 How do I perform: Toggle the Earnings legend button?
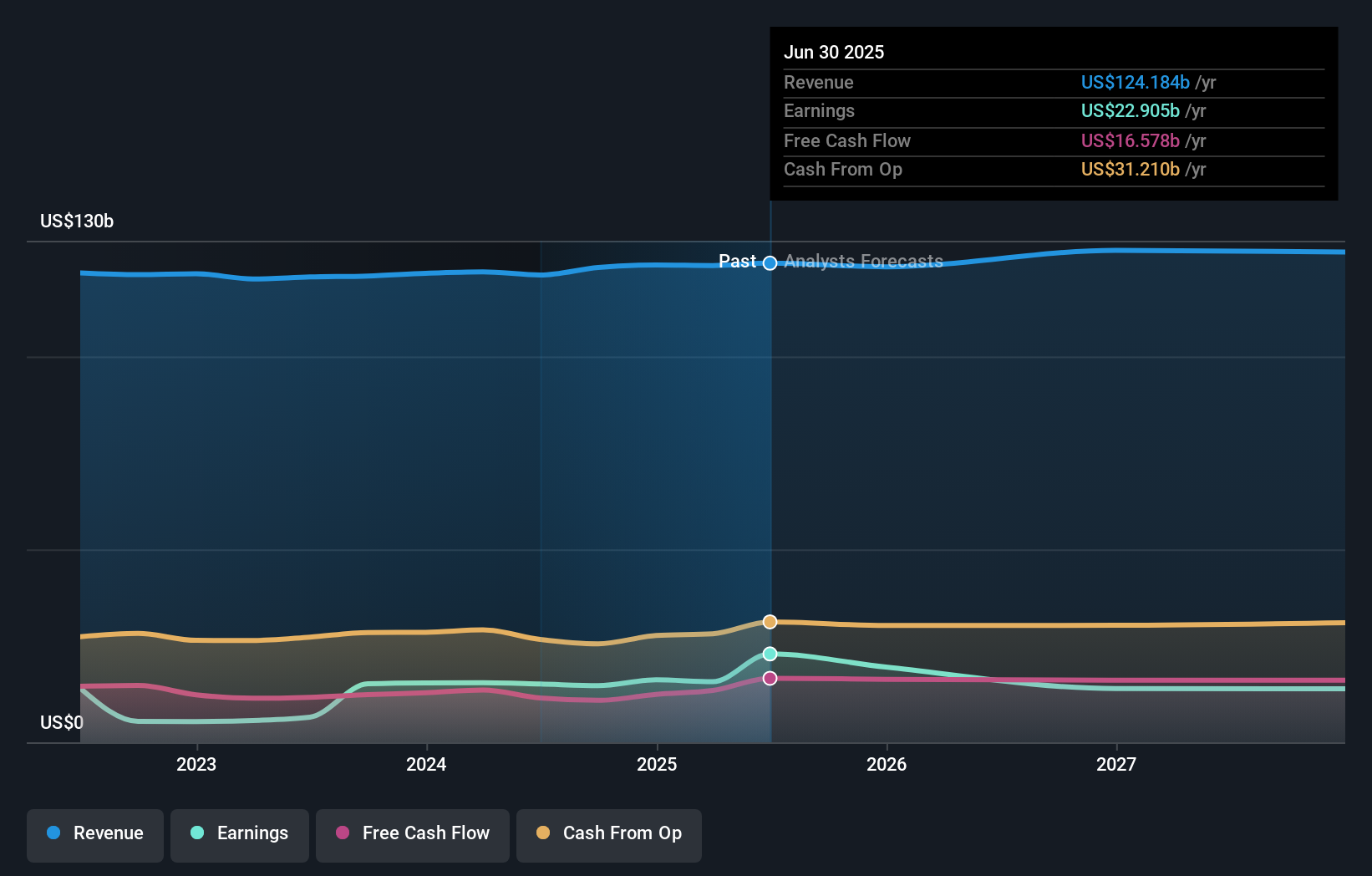(240, 835)
